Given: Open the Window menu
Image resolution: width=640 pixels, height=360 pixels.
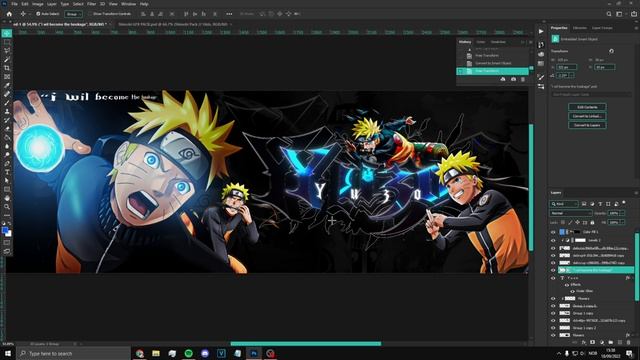Looking at the screenshot, I should pyautogui.click(x=128, y=4).
